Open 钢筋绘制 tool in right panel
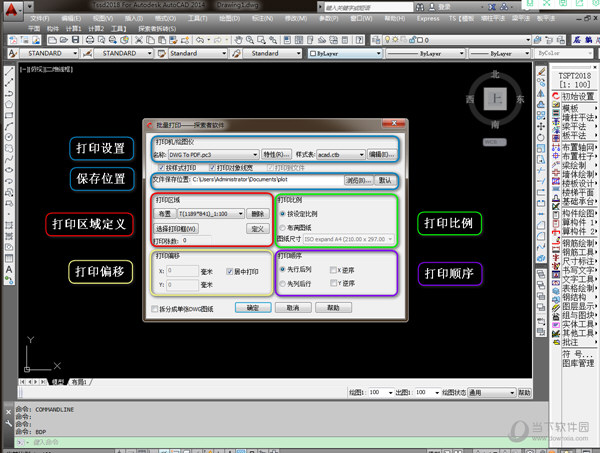The image size is (600, 453). click(x=570, y=244)
